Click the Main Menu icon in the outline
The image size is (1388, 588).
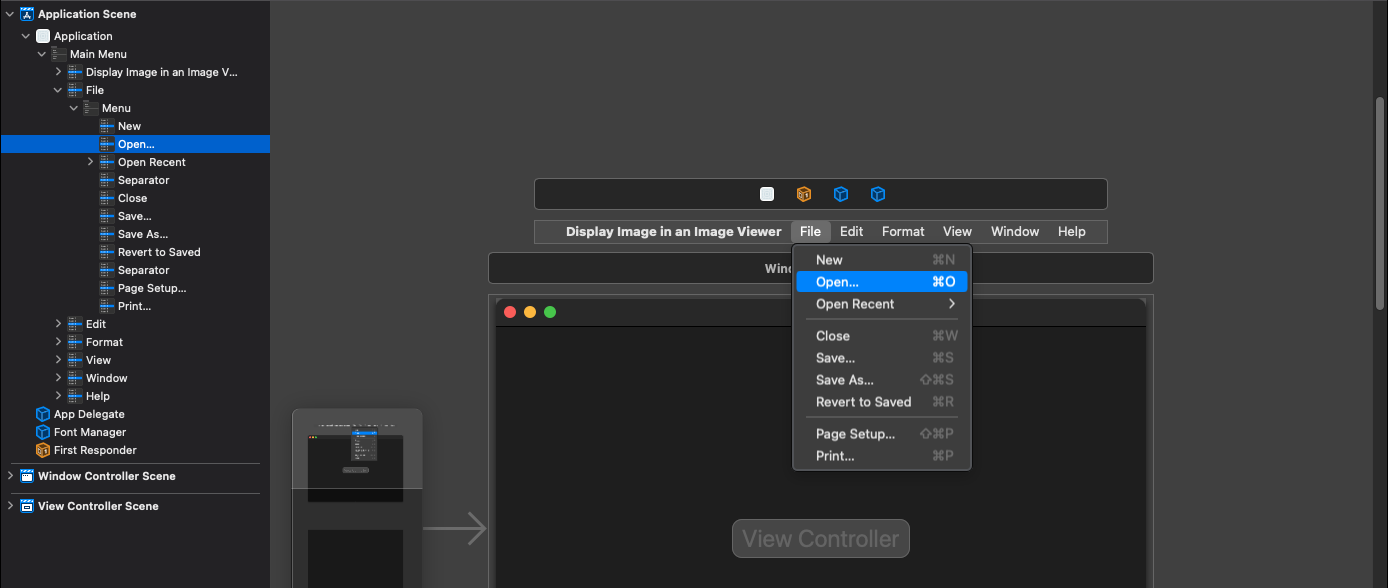(59, 54)
